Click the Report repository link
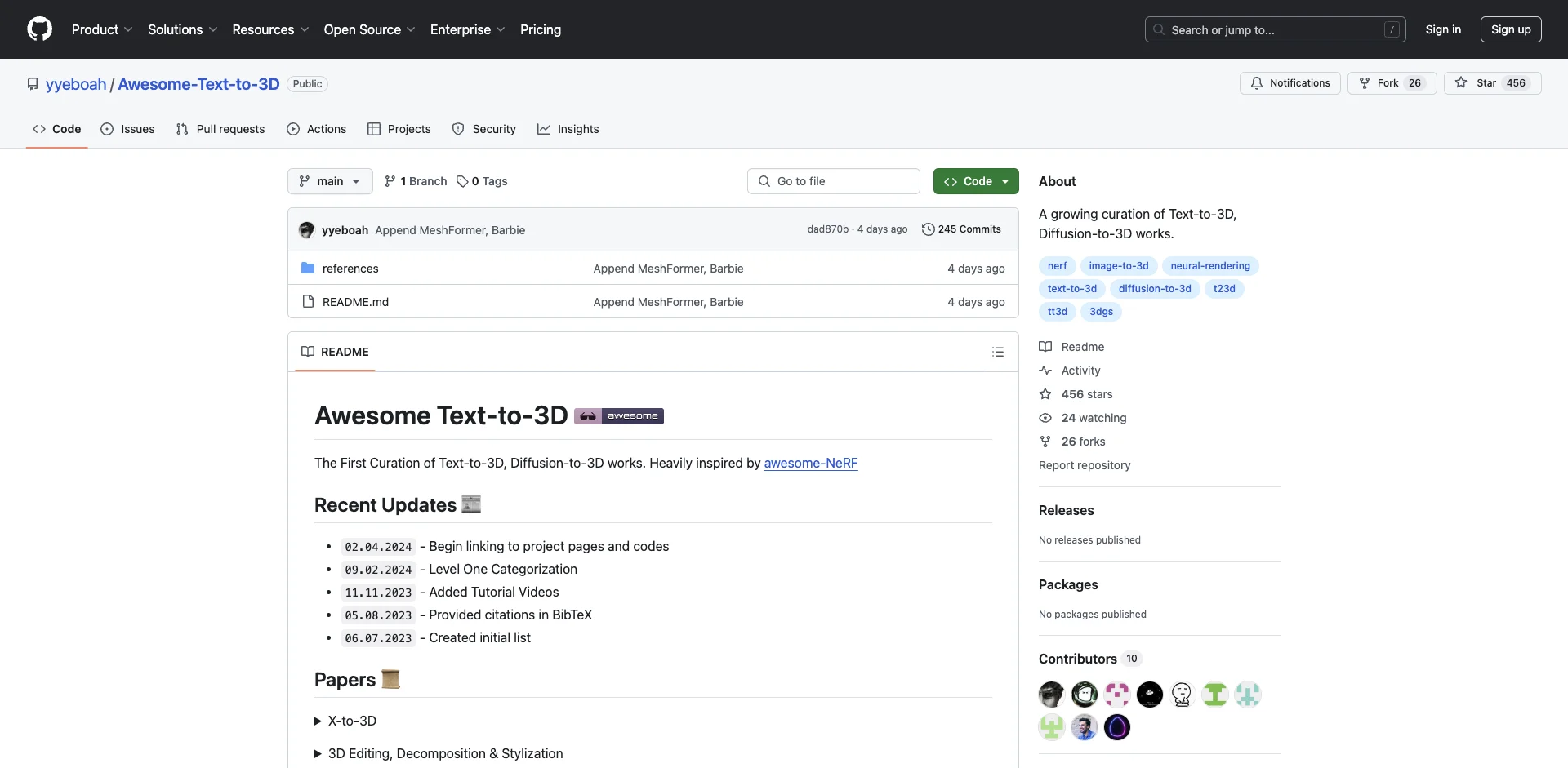Image resolution: width=1568 pixels, height=768 pixels. coord(1085,465)
